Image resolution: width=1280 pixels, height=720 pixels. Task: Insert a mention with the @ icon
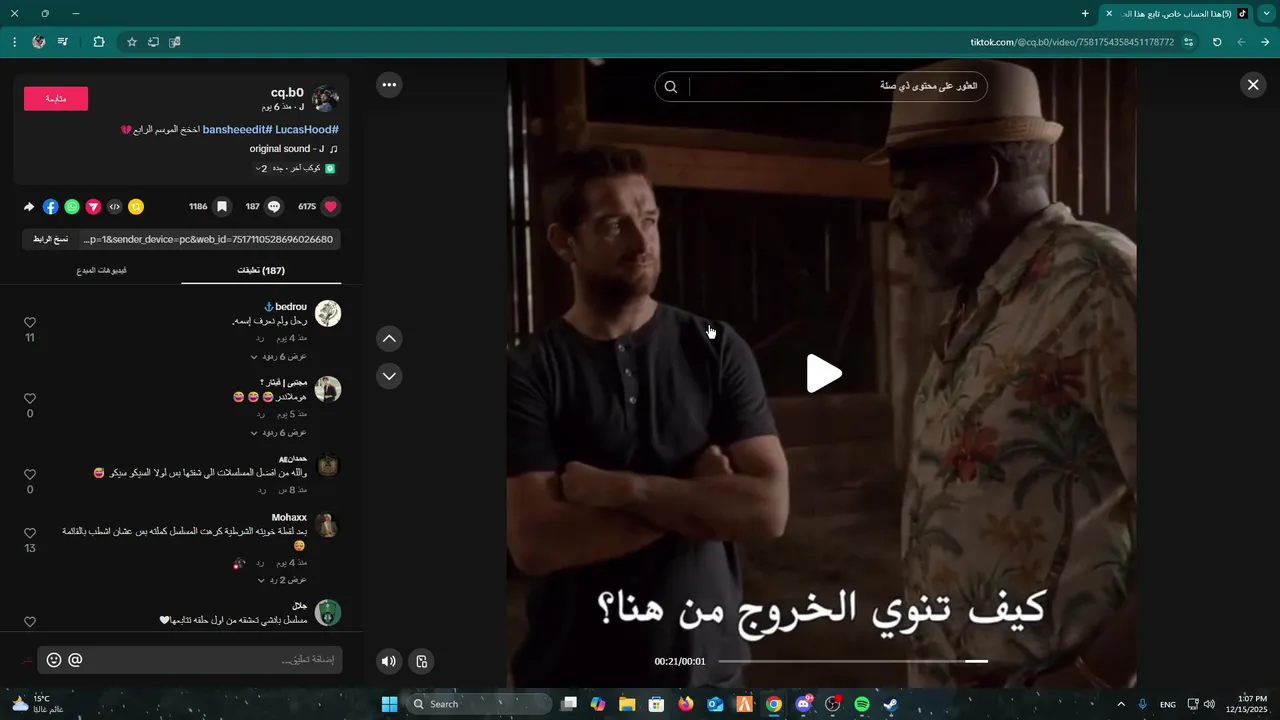(75, 660)
